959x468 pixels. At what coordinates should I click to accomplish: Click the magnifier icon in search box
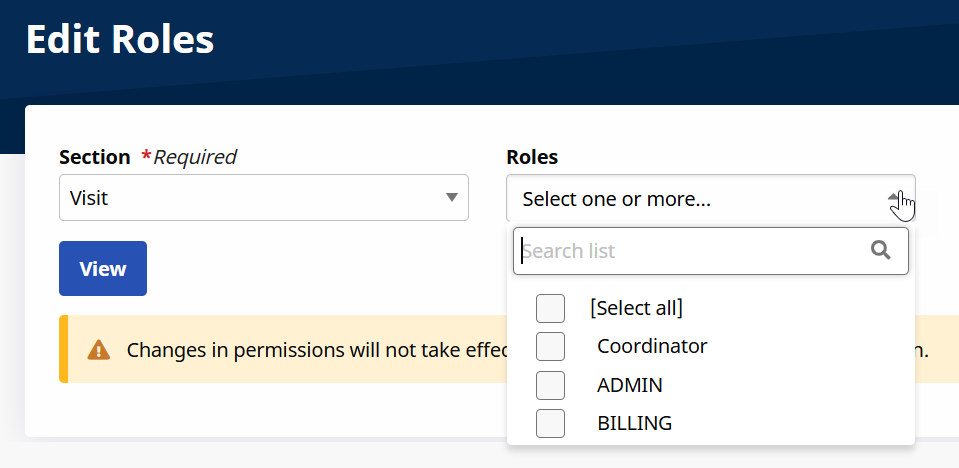pos(880,250)
